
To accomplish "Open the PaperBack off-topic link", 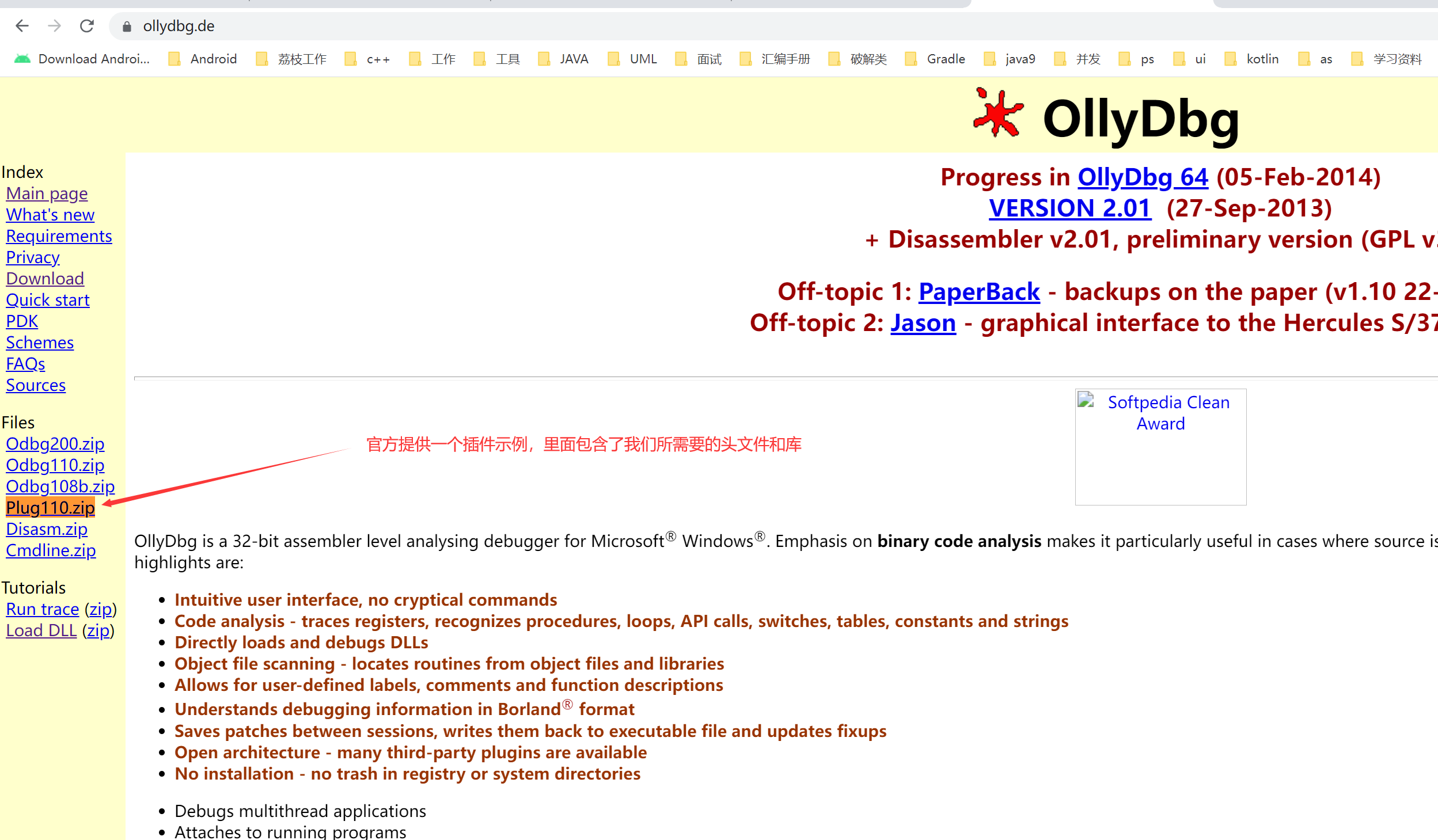I will click(x=979, y=291).
